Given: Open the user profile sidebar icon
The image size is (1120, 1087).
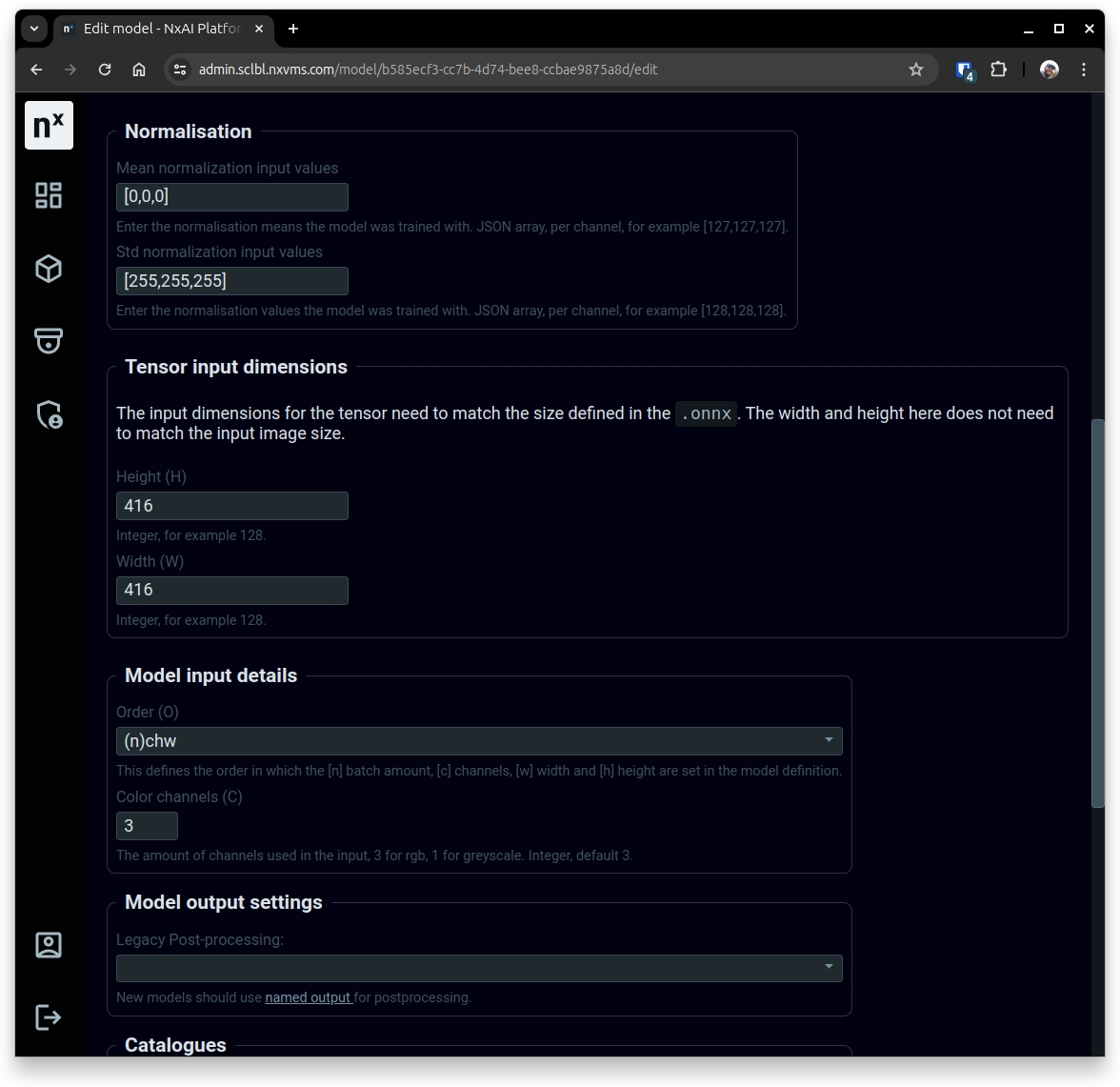Looking at the screenshot, I should (49, 944).
